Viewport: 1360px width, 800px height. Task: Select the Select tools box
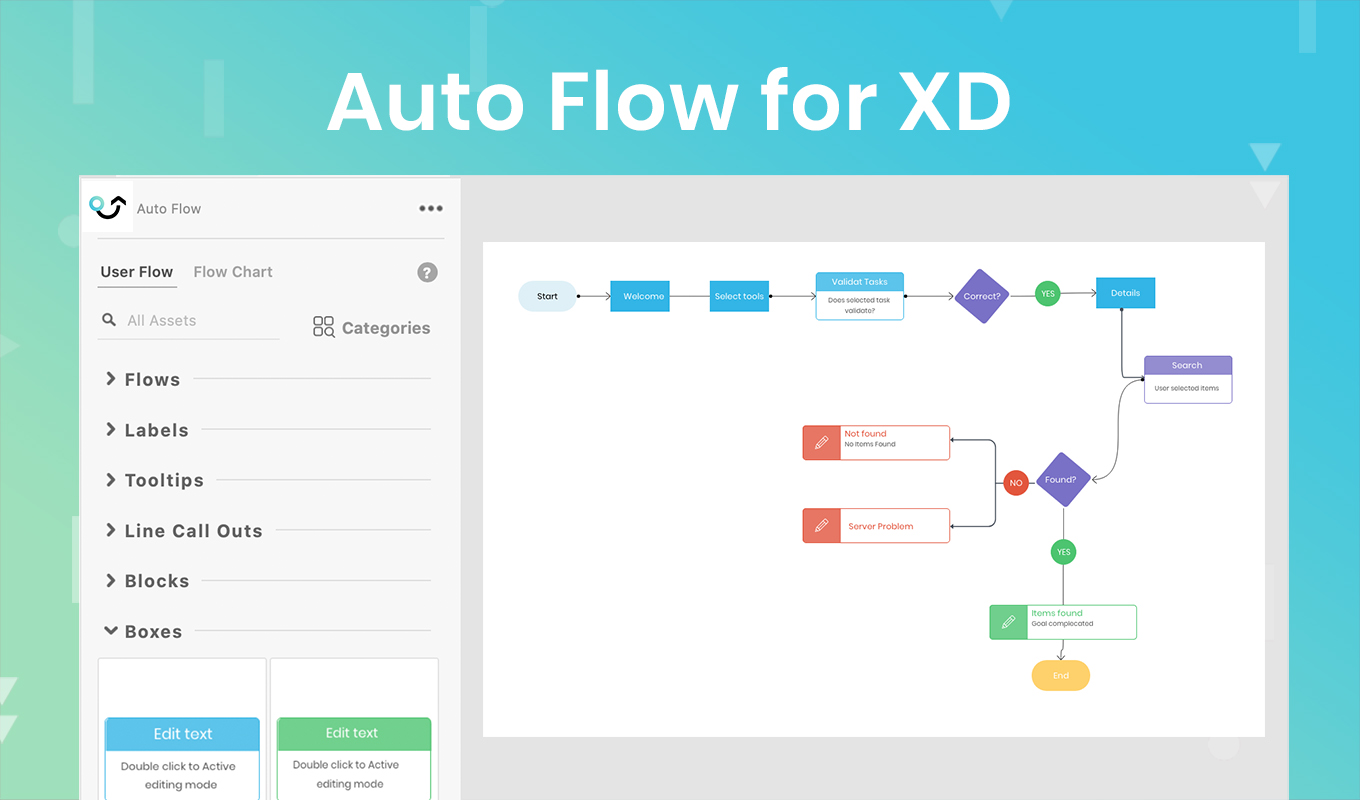pyautogui.click(x=740, y=296)
